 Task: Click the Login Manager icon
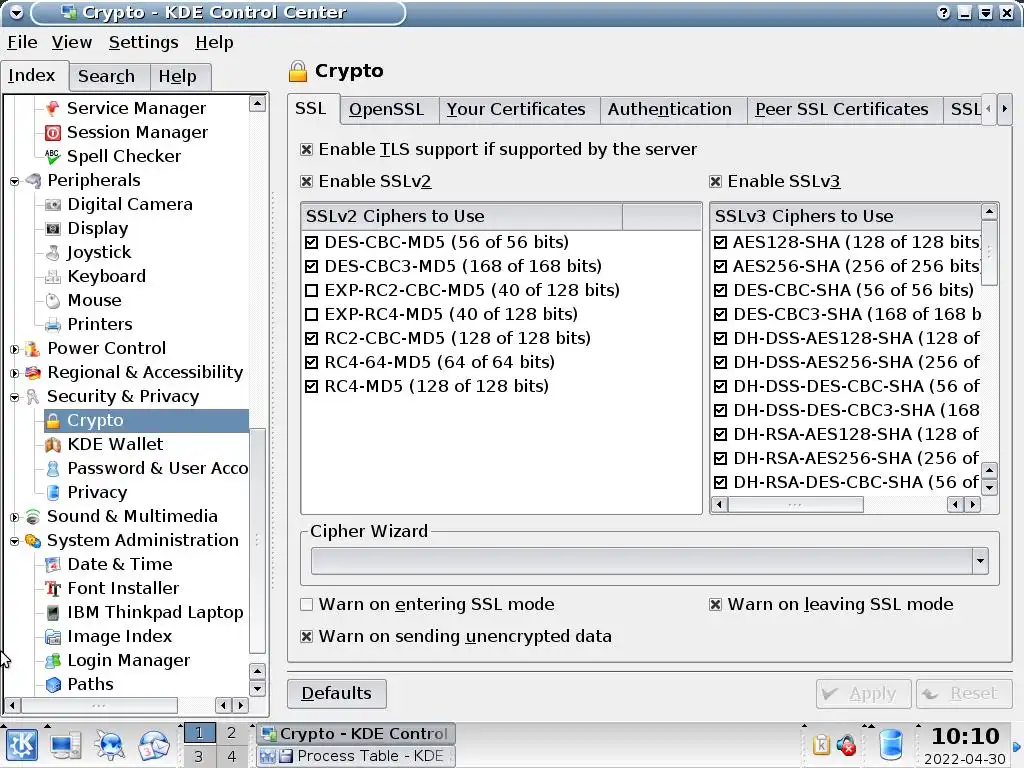point(53,660)
